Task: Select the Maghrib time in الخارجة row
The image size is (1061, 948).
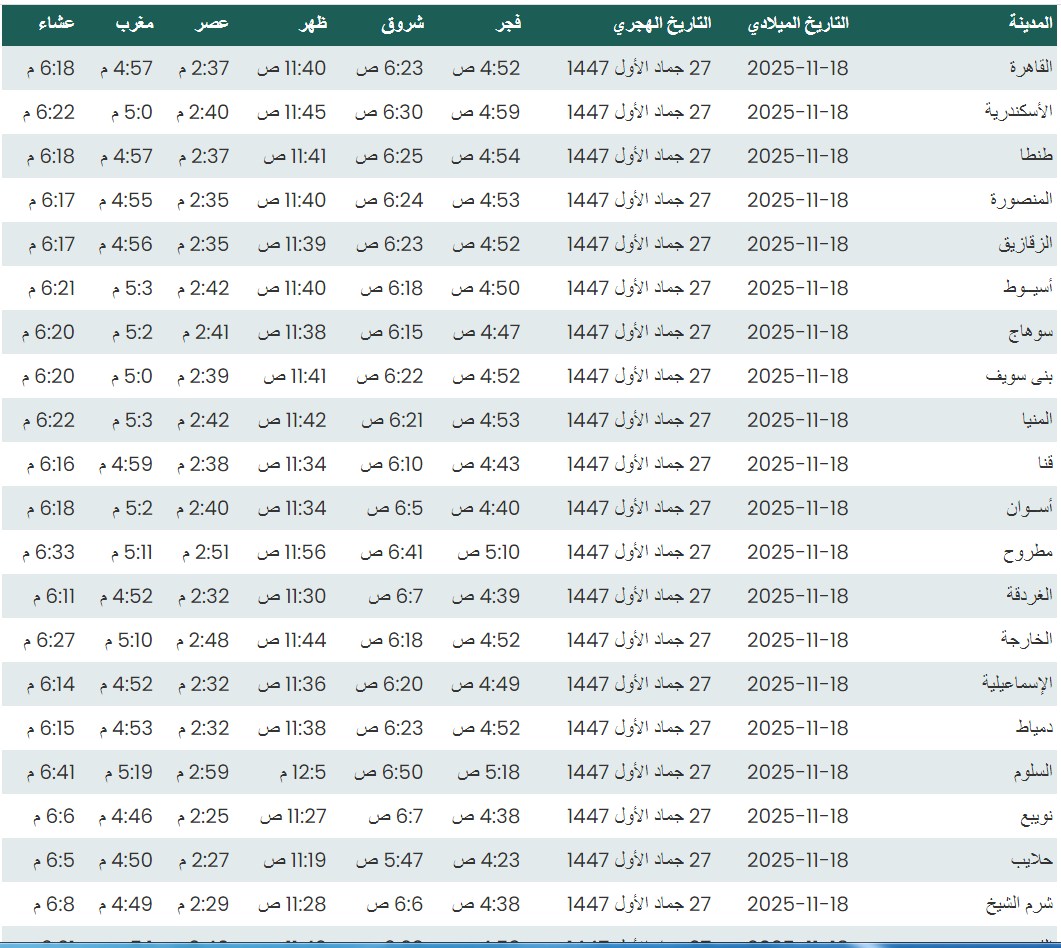Action: 125,640
